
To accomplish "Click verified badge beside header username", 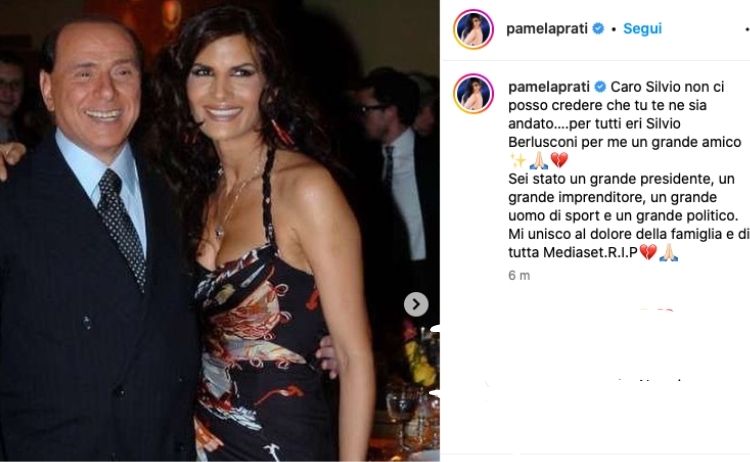I will click(x=598, y=29).
